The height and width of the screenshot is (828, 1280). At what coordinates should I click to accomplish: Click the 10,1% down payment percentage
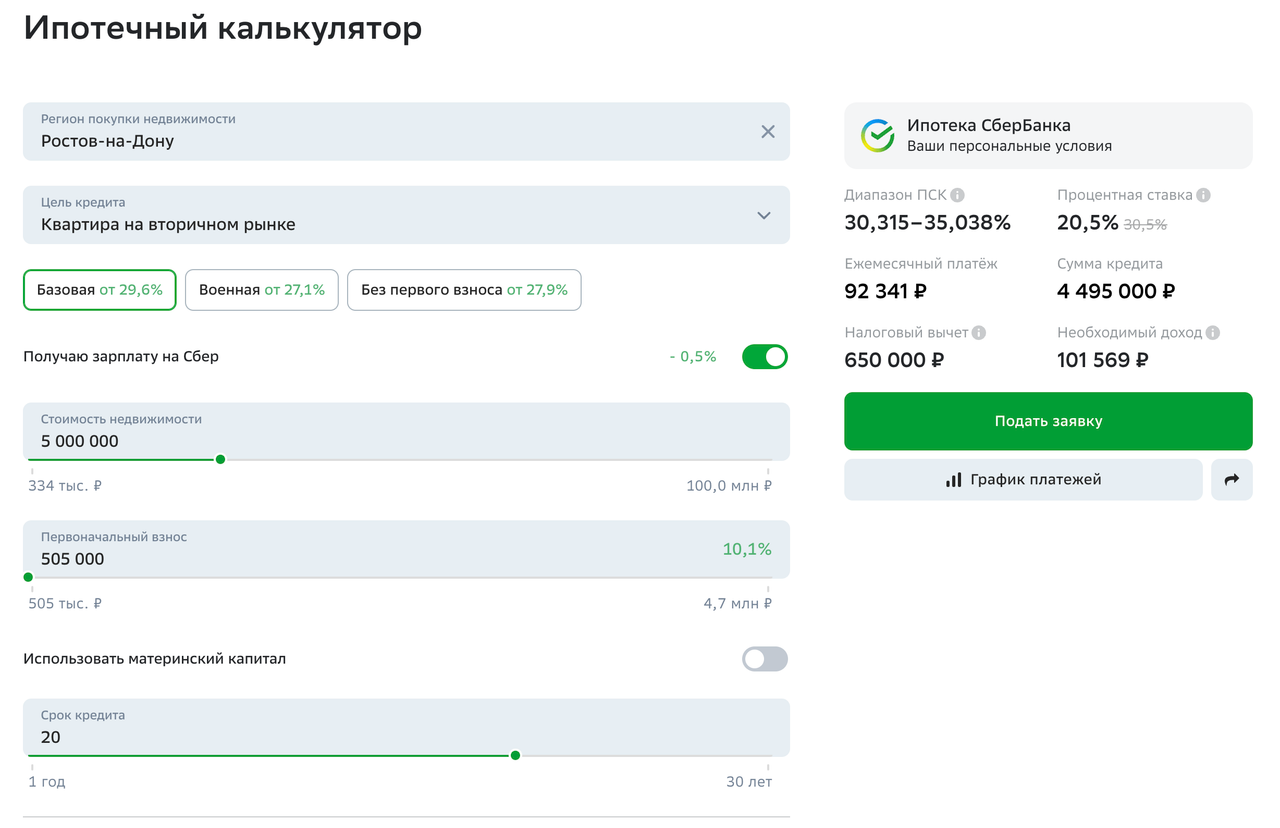(747, 549)
